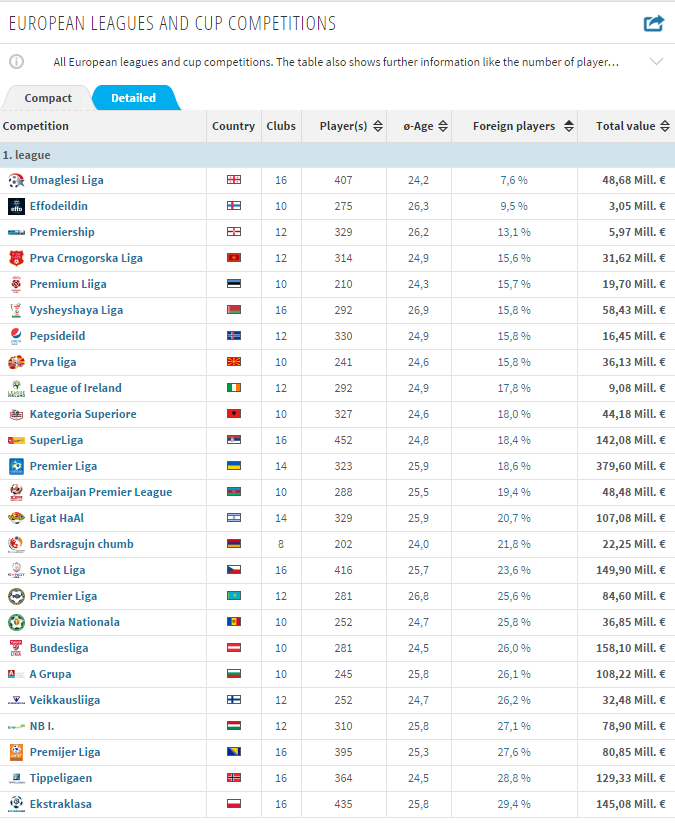Open the Umaglesi Liga link

(x=66, y=180)
